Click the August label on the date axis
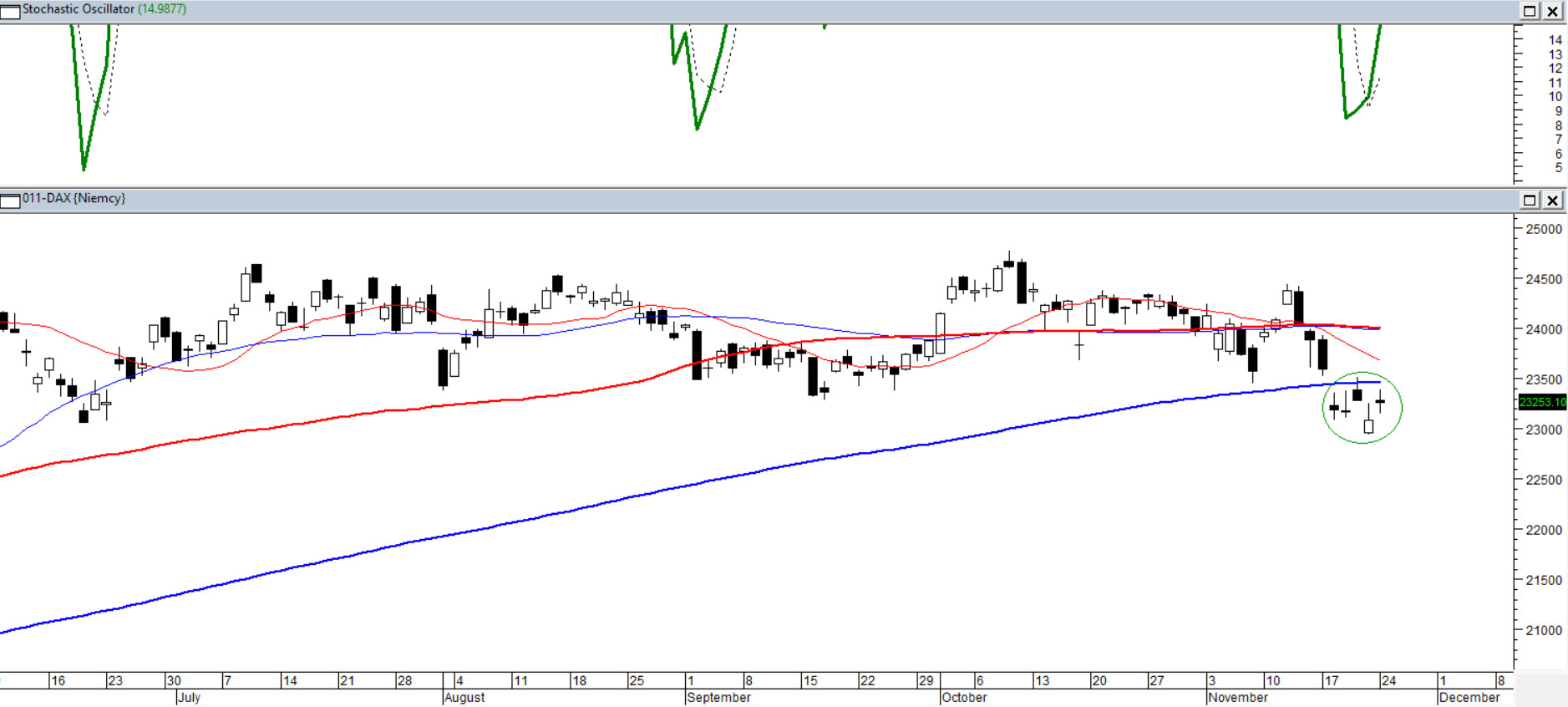Screen dimensions: 1568x707 coord(464,698)
